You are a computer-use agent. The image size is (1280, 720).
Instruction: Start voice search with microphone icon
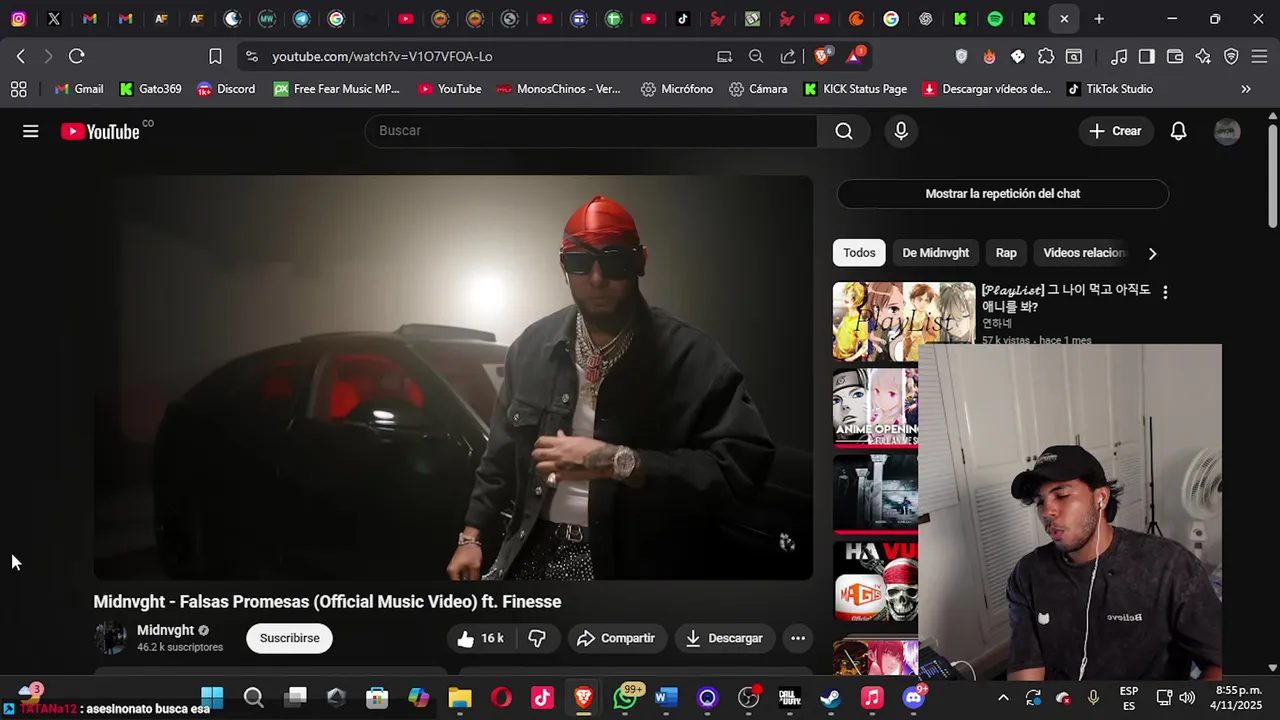[x=901, y=131]
